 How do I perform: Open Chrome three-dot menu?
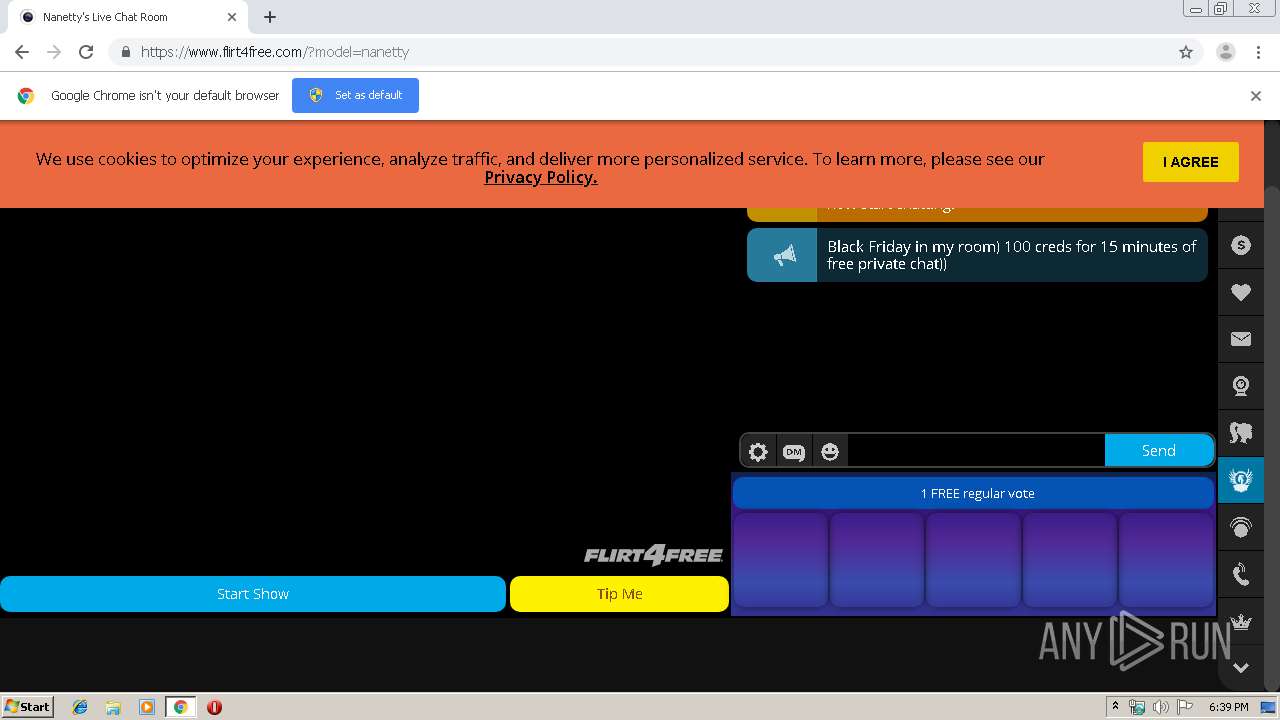pyautogui.click(x=1258, y=52)
